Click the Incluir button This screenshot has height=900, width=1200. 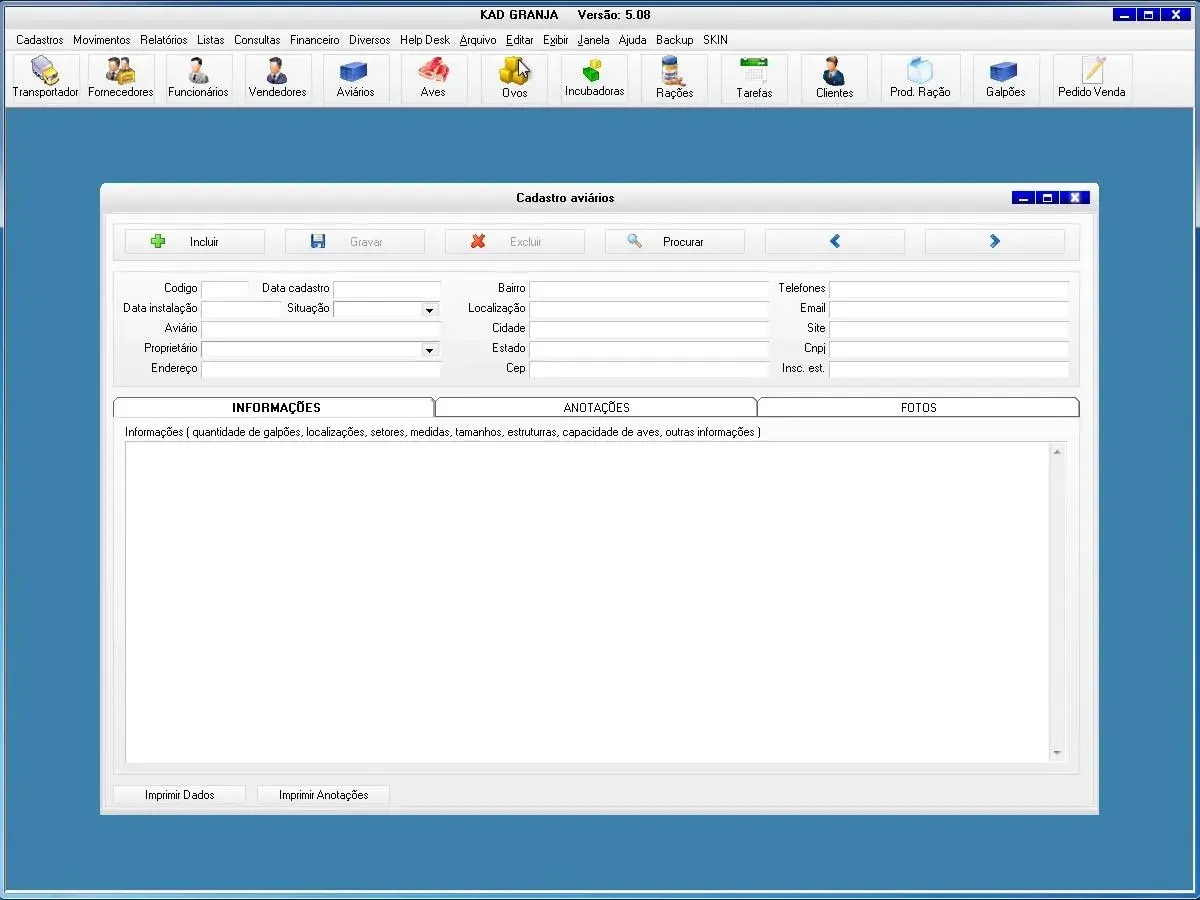[195, 242]
